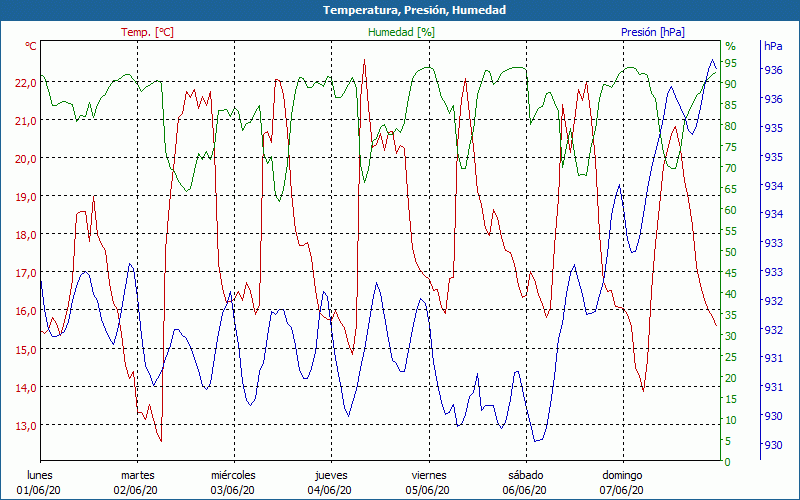This screenshot has width=800, height=500.
Task: Click the "95" humidity axis value
Action: click(731, 63)
